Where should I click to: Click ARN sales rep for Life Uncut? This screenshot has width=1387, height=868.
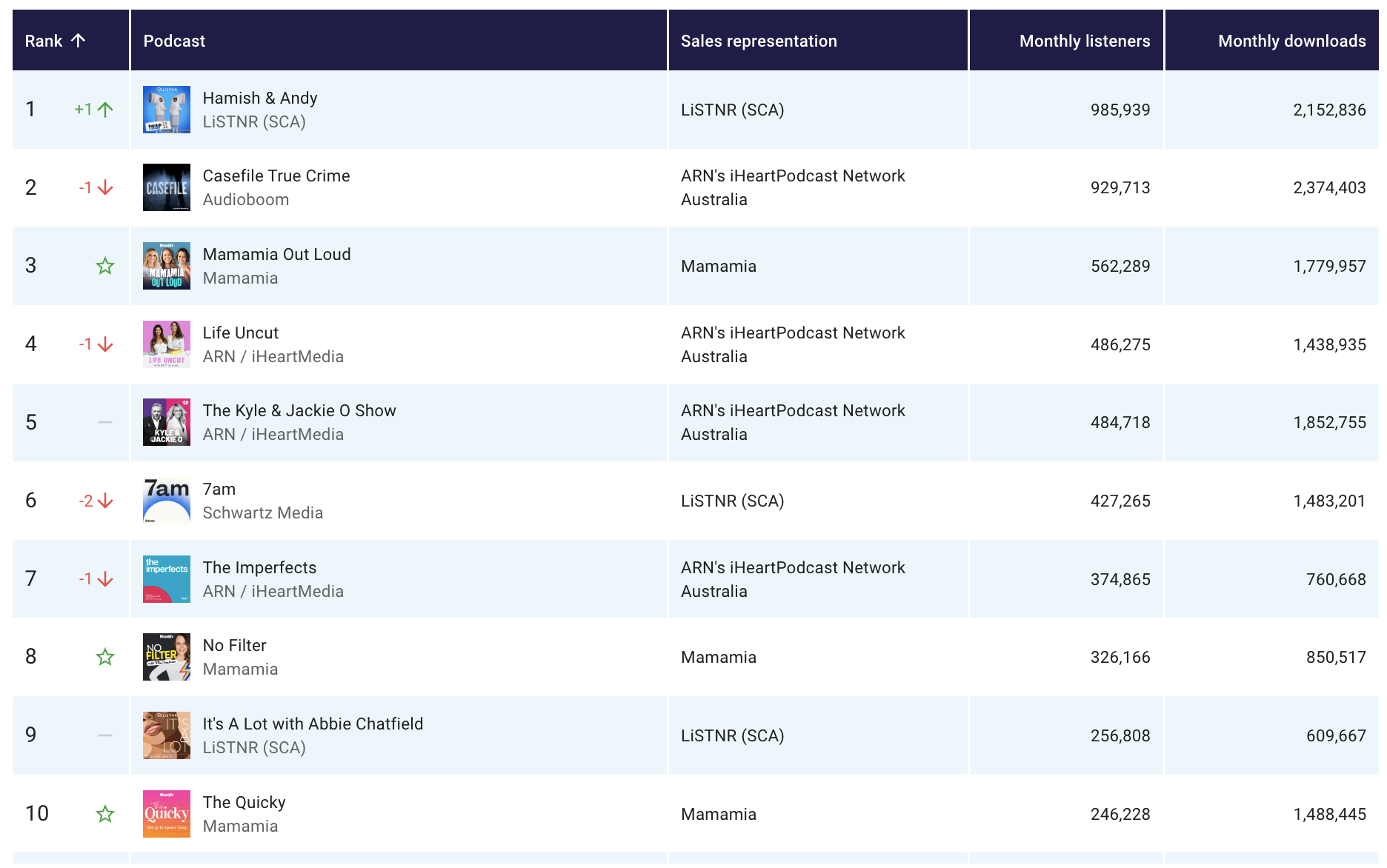pos(793,344)
